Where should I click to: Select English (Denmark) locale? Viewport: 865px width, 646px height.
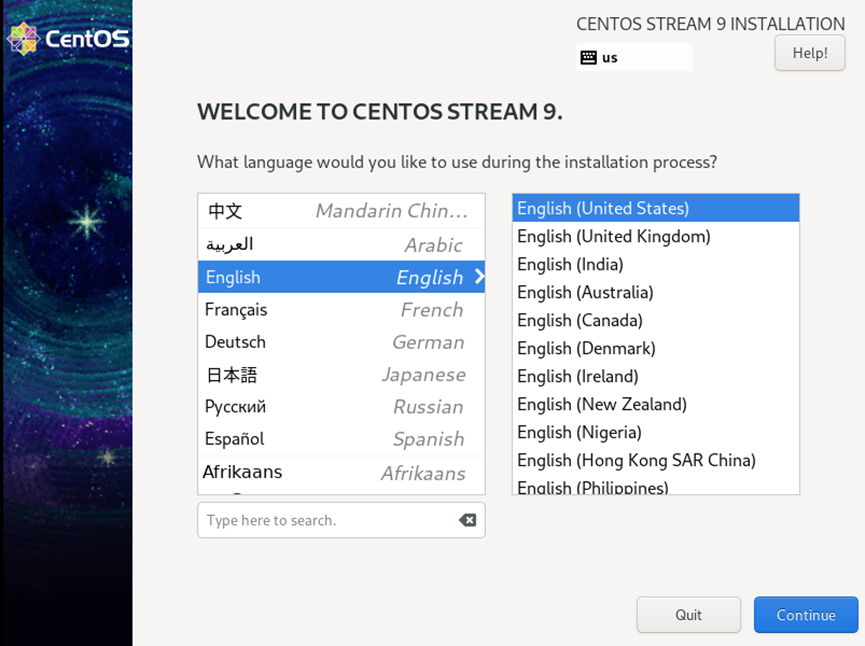pos(655,348)
